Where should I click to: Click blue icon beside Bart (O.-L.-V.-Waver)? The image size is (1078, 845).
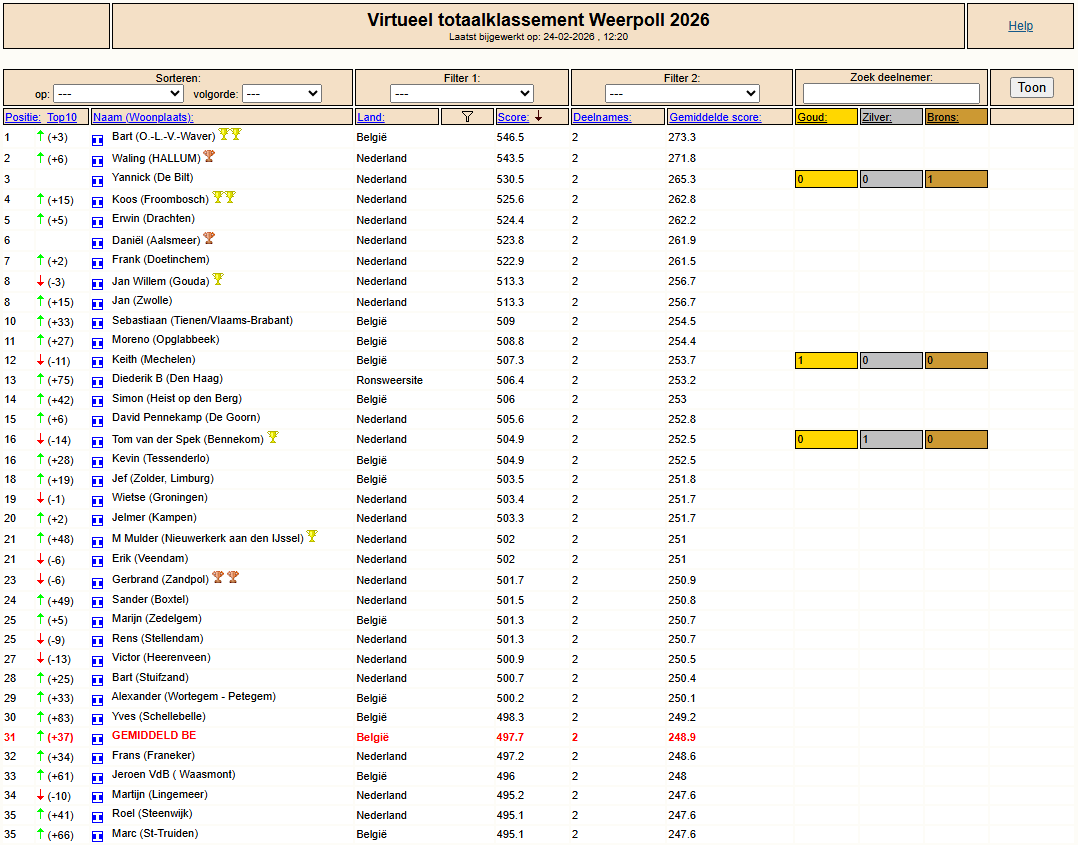pos(98,140)
